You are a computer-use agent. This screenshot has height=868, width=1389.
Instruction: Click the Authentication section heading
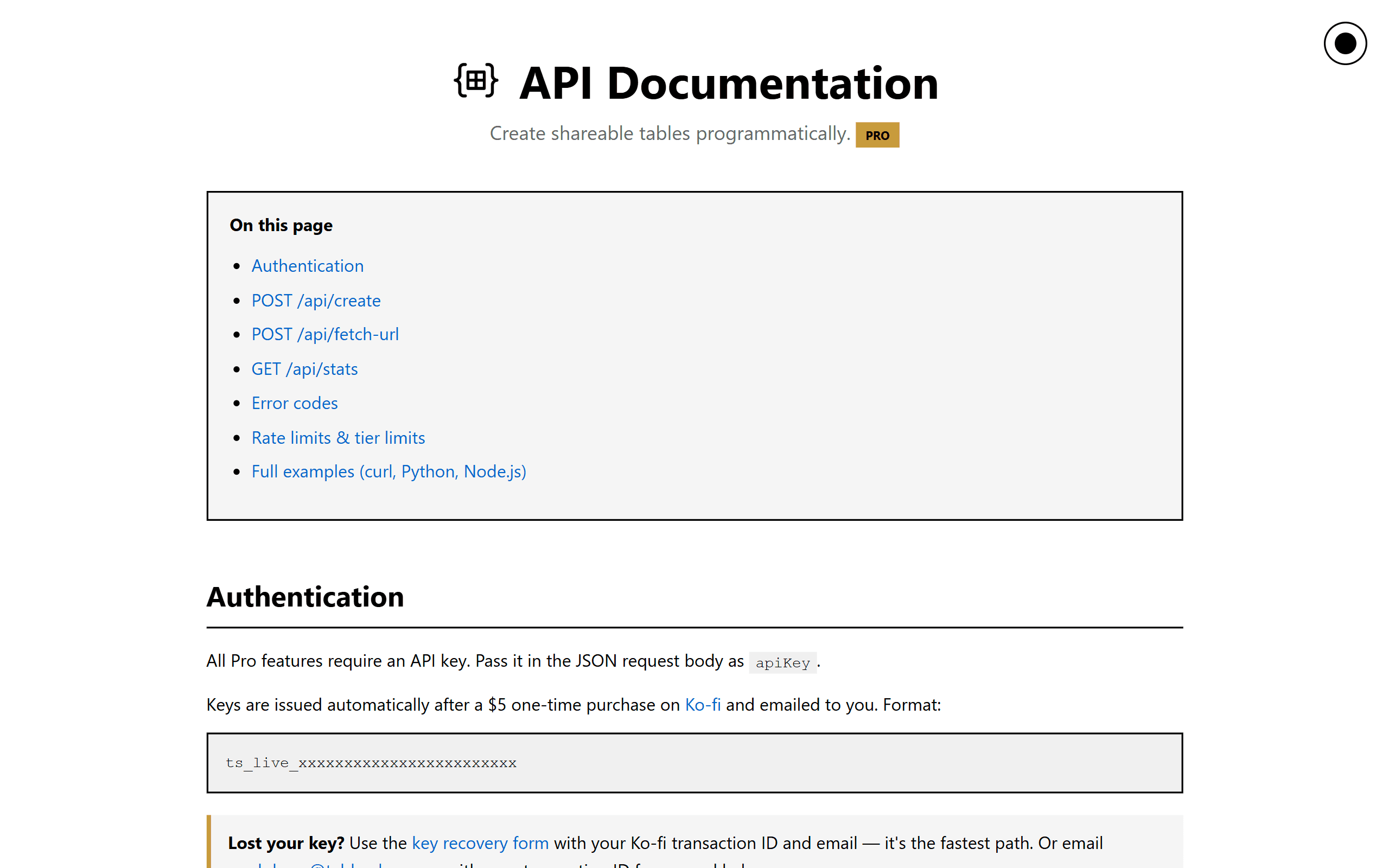[305, 597]
